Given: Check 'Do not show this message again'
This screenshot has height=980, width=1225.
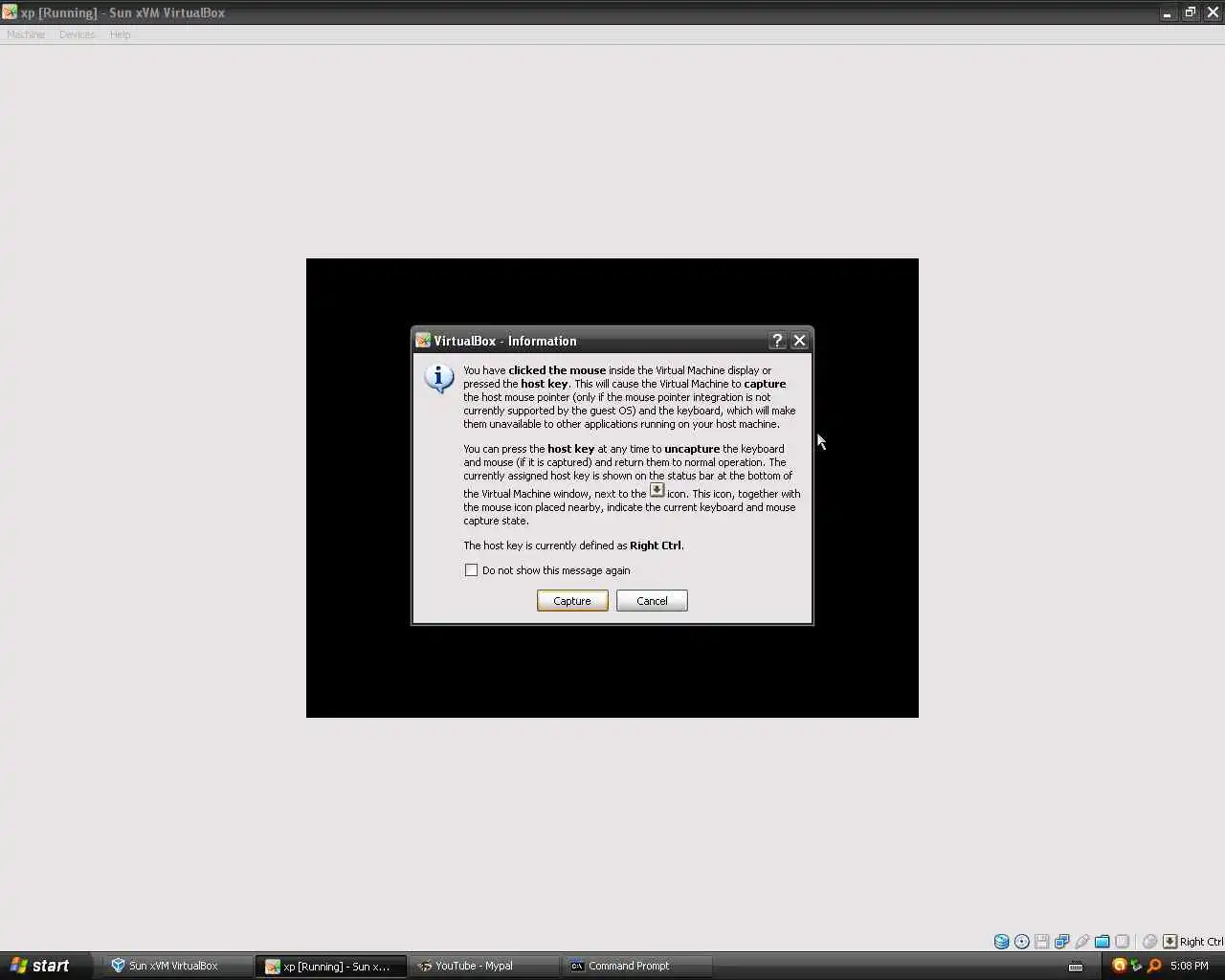Looking at the screenshot, I should pyautogui.click(x=471, y=570).
